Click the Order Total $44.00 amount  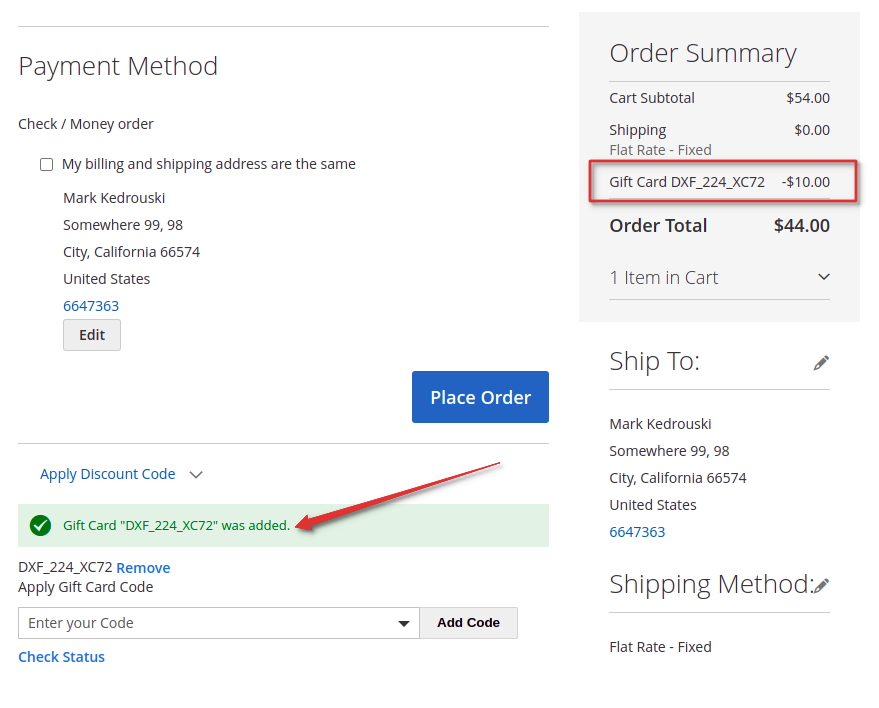[802, 225]
